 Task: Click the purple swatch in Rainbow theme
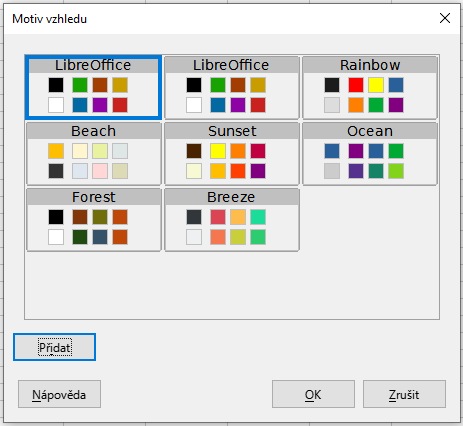(396, 105)
